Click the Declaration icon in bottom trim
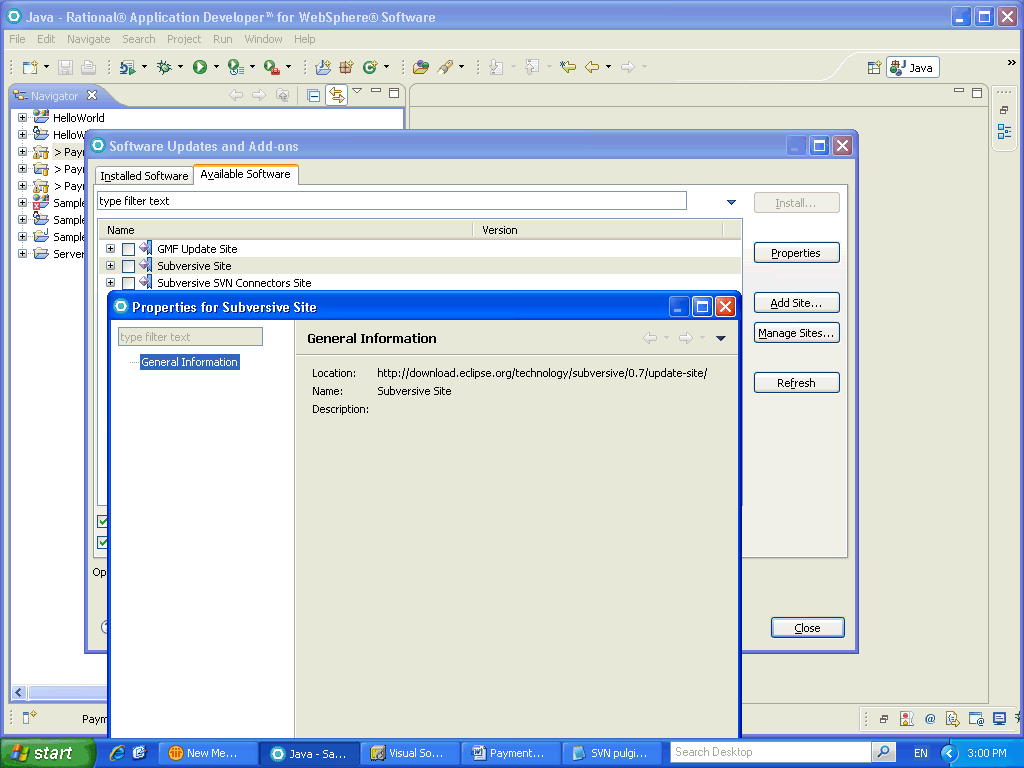Viewport: 1024px width, 768px height. 953,719
